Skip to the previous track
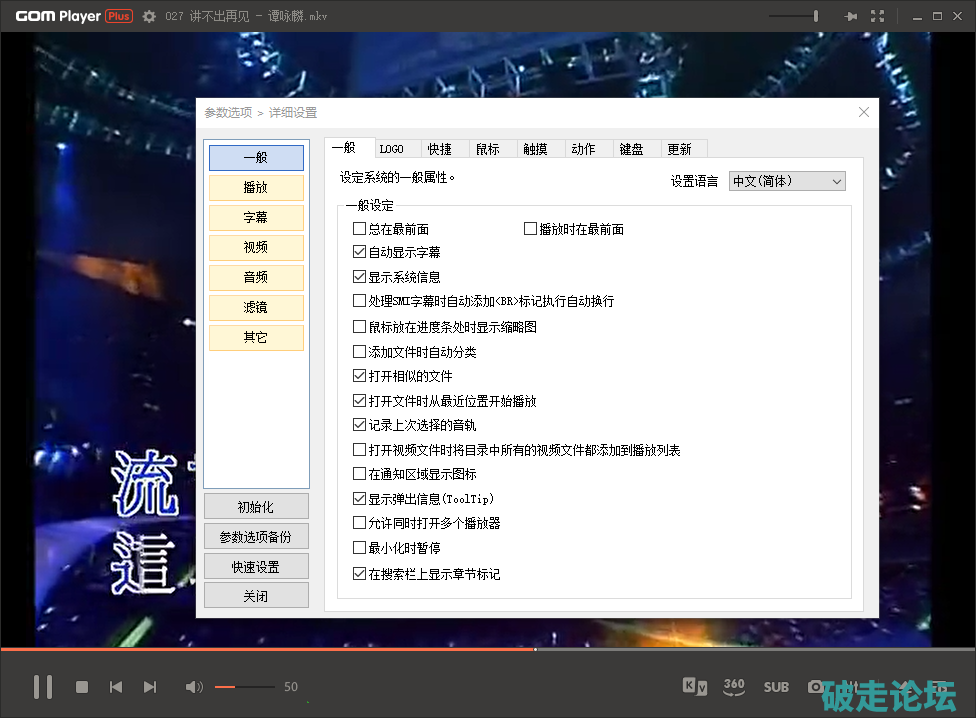Screen dimensions: 976x718 pyautogui.click(x=116, y=687)
